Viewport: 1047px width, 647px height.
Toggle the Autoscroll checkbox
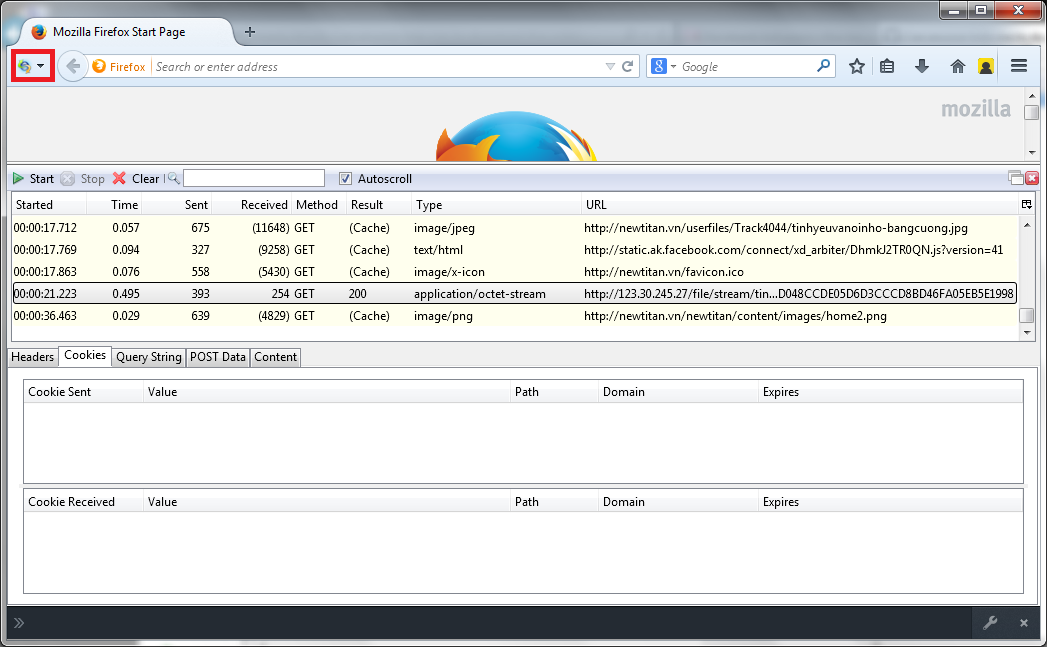345,178
